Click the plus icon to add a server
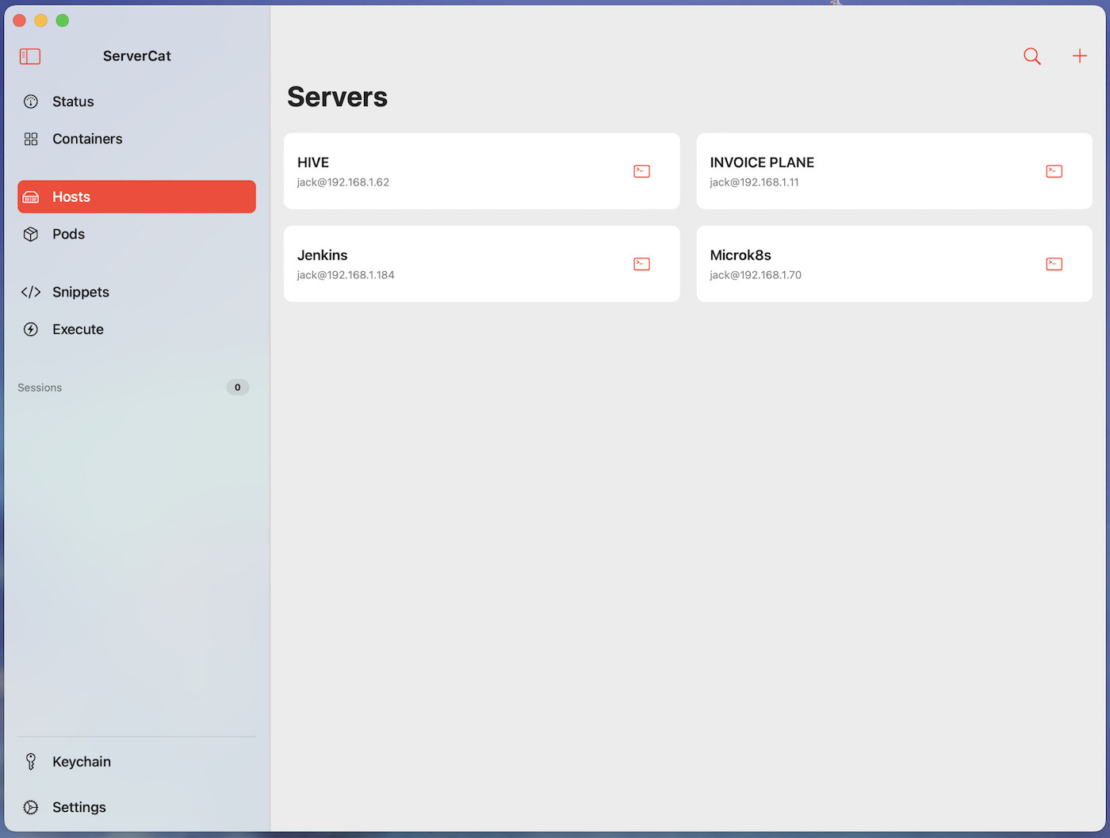The height and width of the screenshot is (838, 1110). point(1080,56)
